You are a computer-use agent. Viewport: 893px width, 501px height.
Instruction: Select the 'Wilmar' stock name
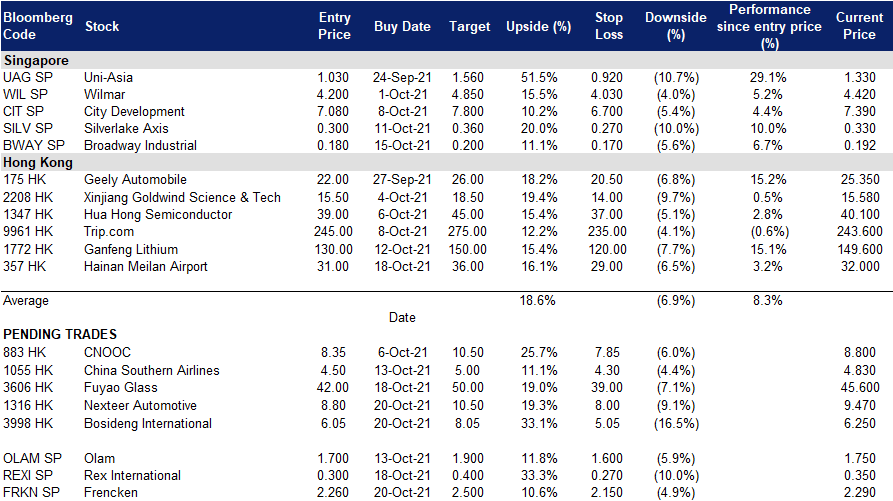(x=104, y=95)
